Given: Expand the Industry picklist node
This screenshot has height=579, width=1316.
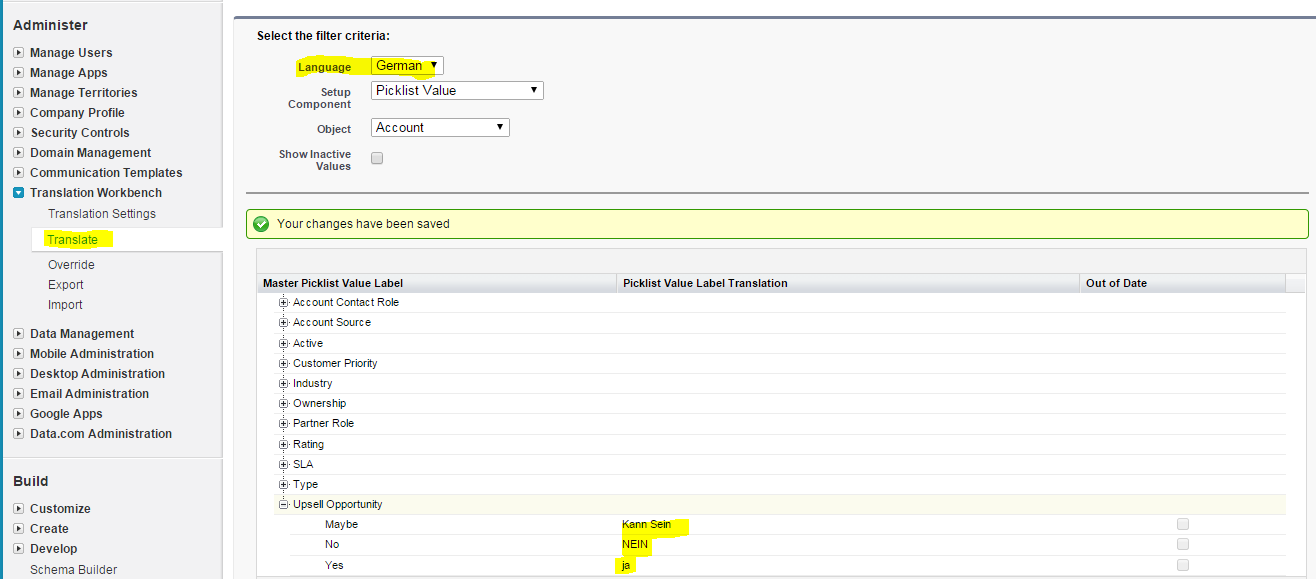Looking at the screenshot, I should pyautogui.click(x=284, y=384).
